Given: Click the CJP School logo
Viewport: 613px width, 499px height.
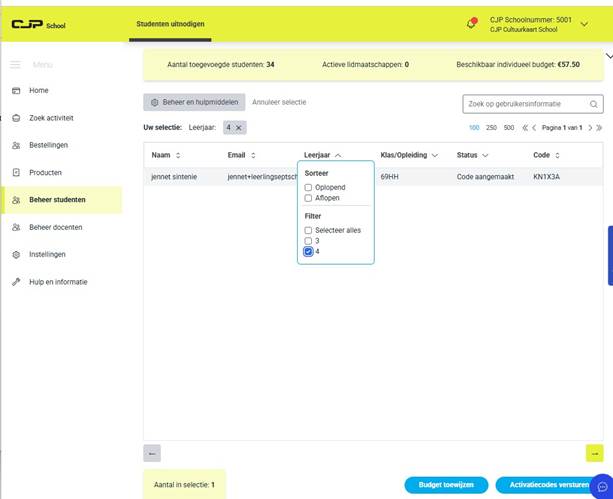Looking at the screenshot, I should [x=38, y=25].
